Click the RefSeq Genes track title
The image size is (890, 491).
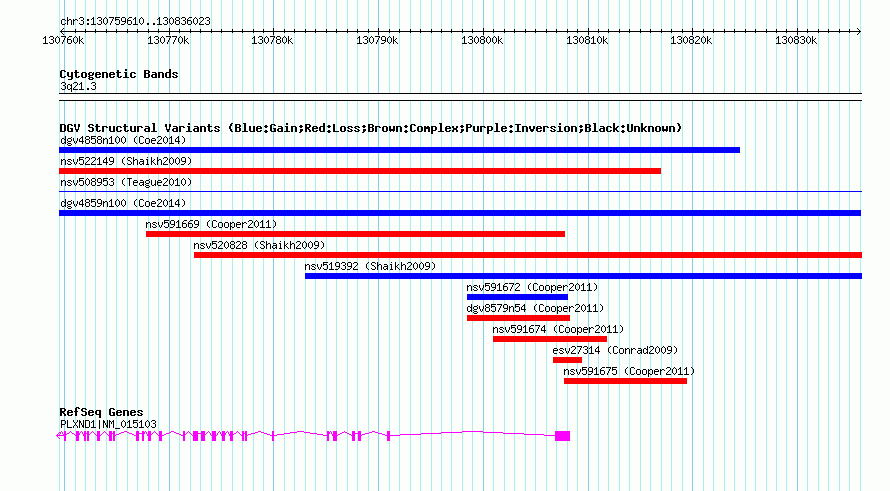[101, 412]
